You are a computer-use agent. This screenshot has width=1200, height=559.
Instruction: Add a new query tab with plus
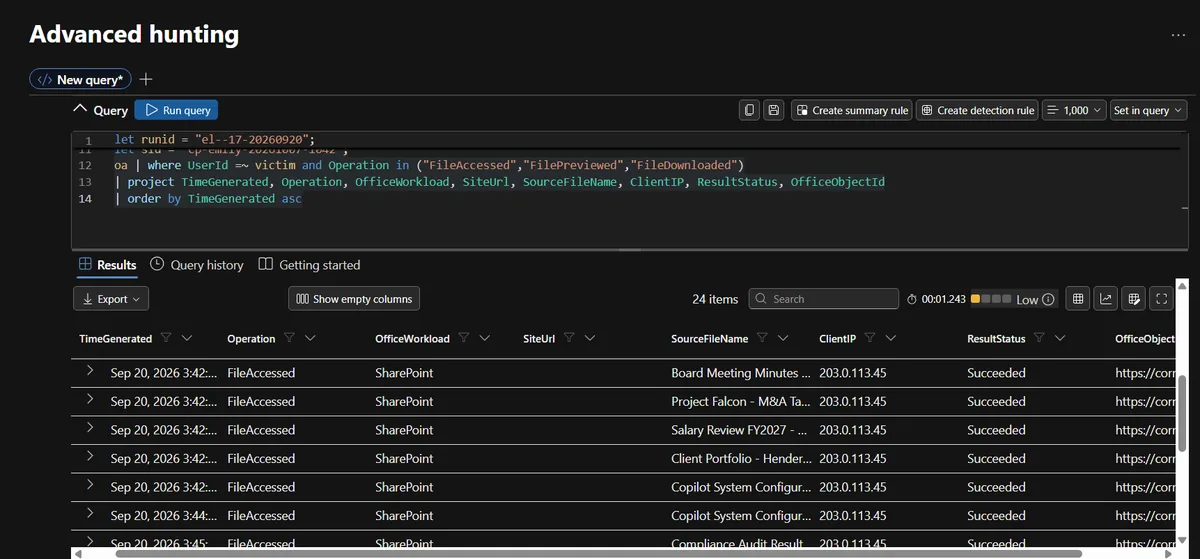point(146,79)
